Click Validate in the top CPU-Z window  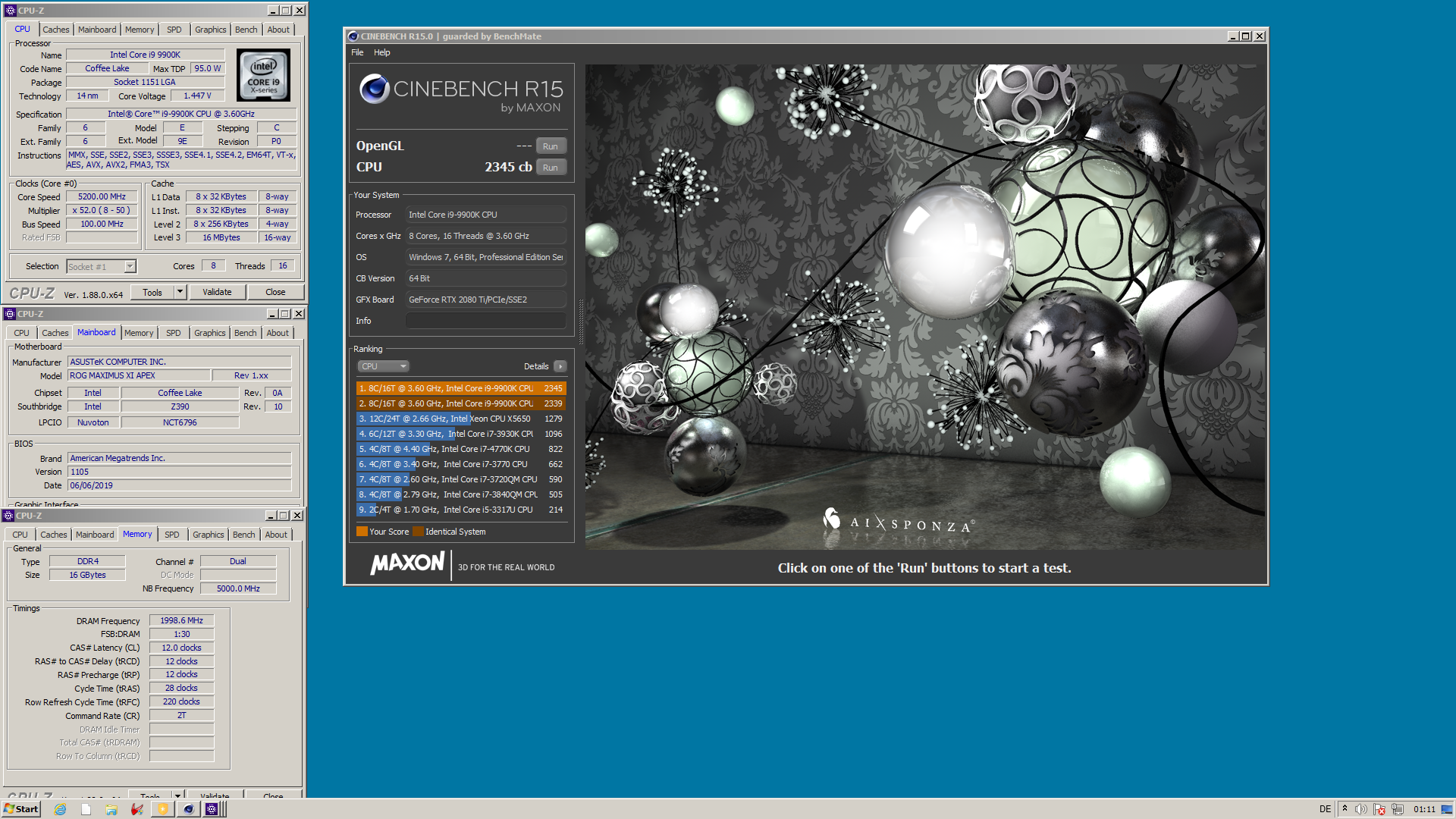tap(217, 292)
